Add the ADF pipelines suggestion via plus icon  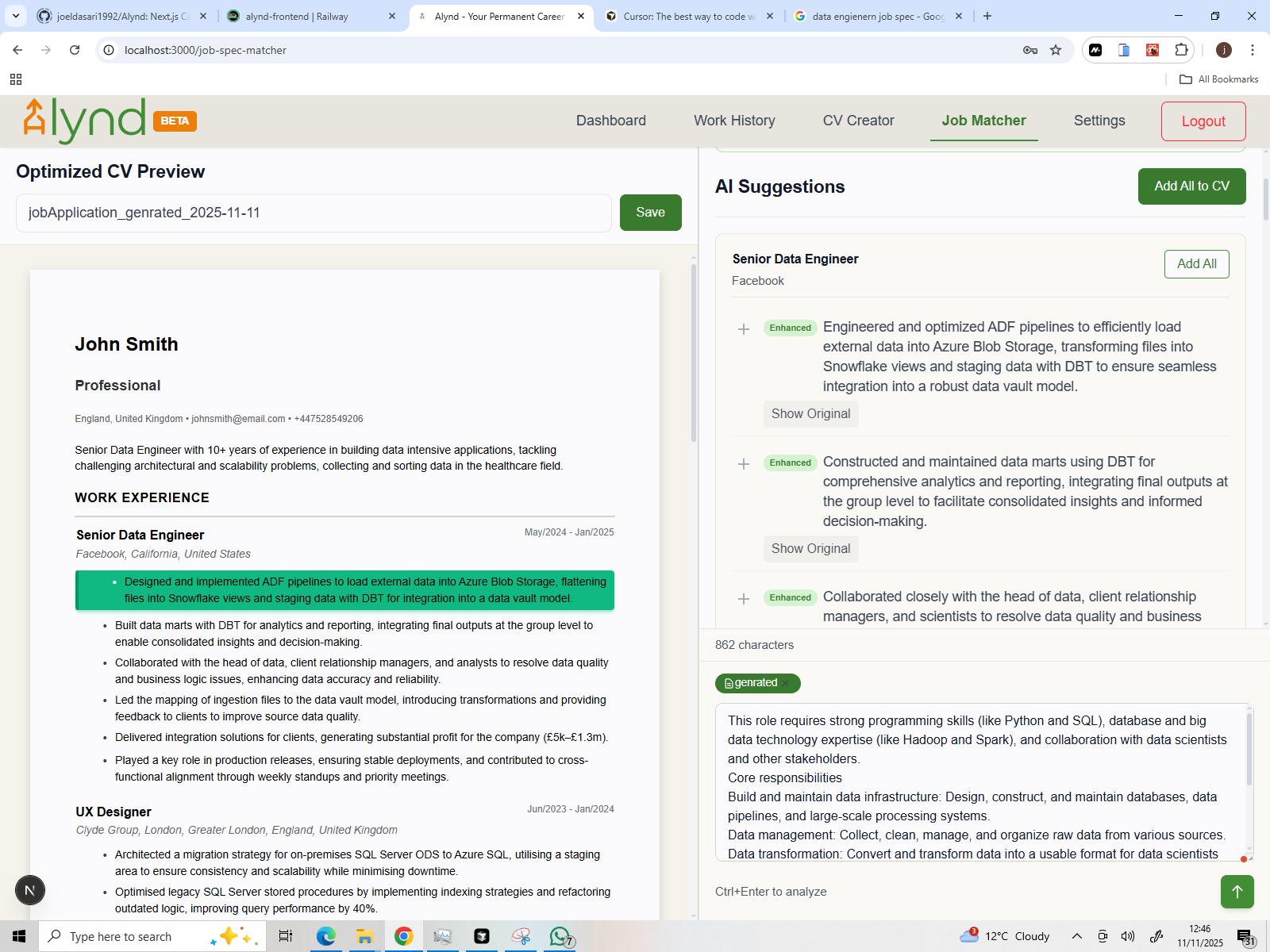[x=744, y=329]
